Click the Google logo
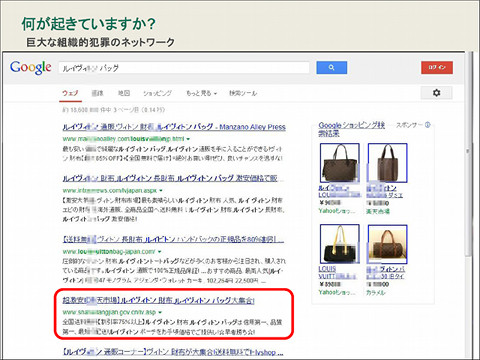 31,68
